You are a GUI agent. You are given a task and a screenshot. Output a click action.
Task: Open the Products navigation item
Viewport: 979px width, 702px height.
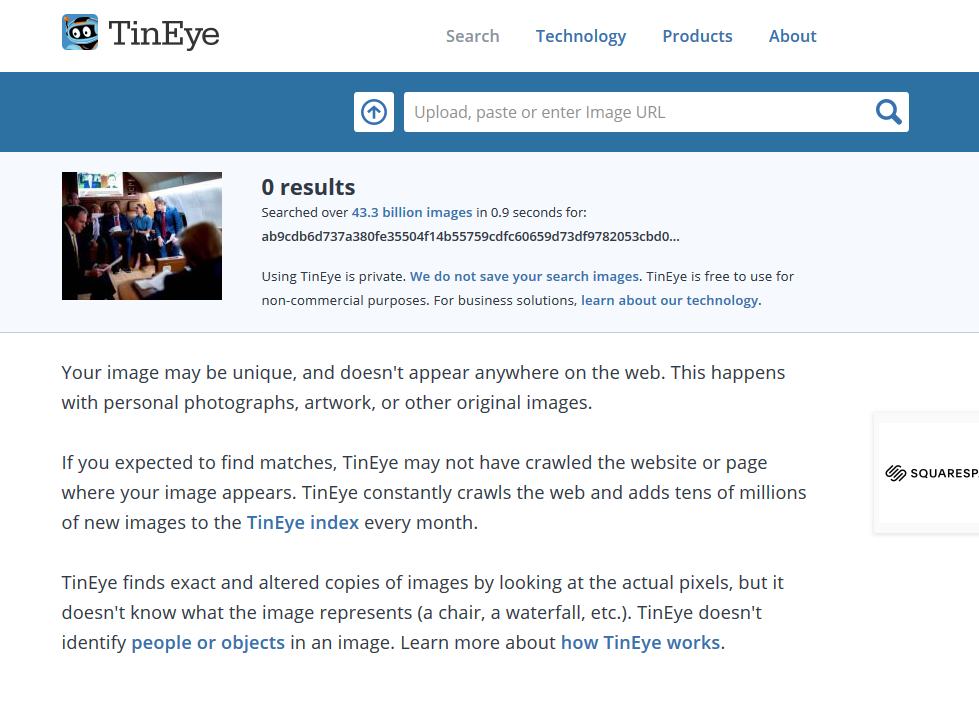pos(697,36)
